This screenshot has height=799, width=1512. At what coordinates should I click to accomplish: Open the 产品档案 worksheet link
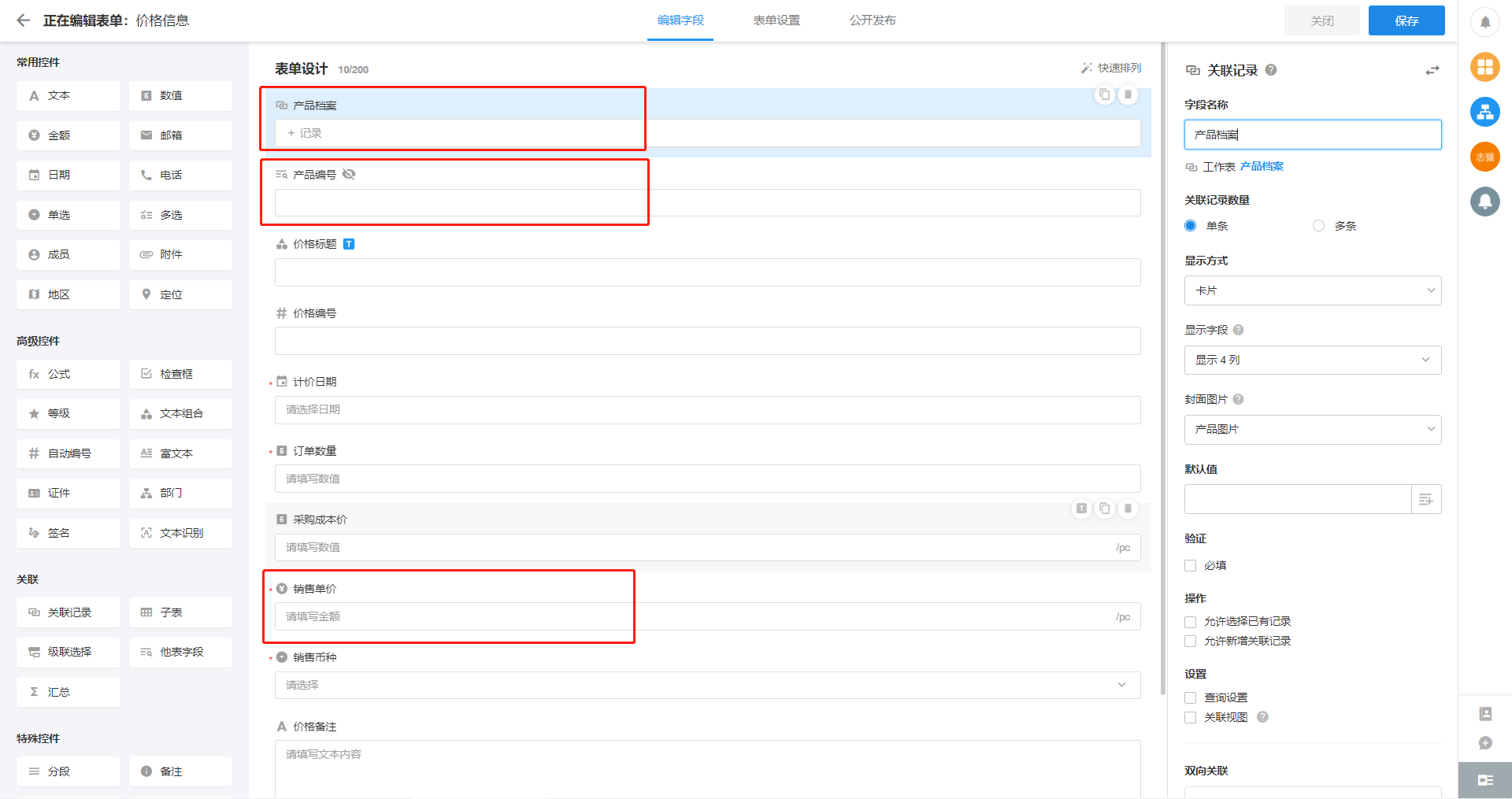(x=1262, y=167)
